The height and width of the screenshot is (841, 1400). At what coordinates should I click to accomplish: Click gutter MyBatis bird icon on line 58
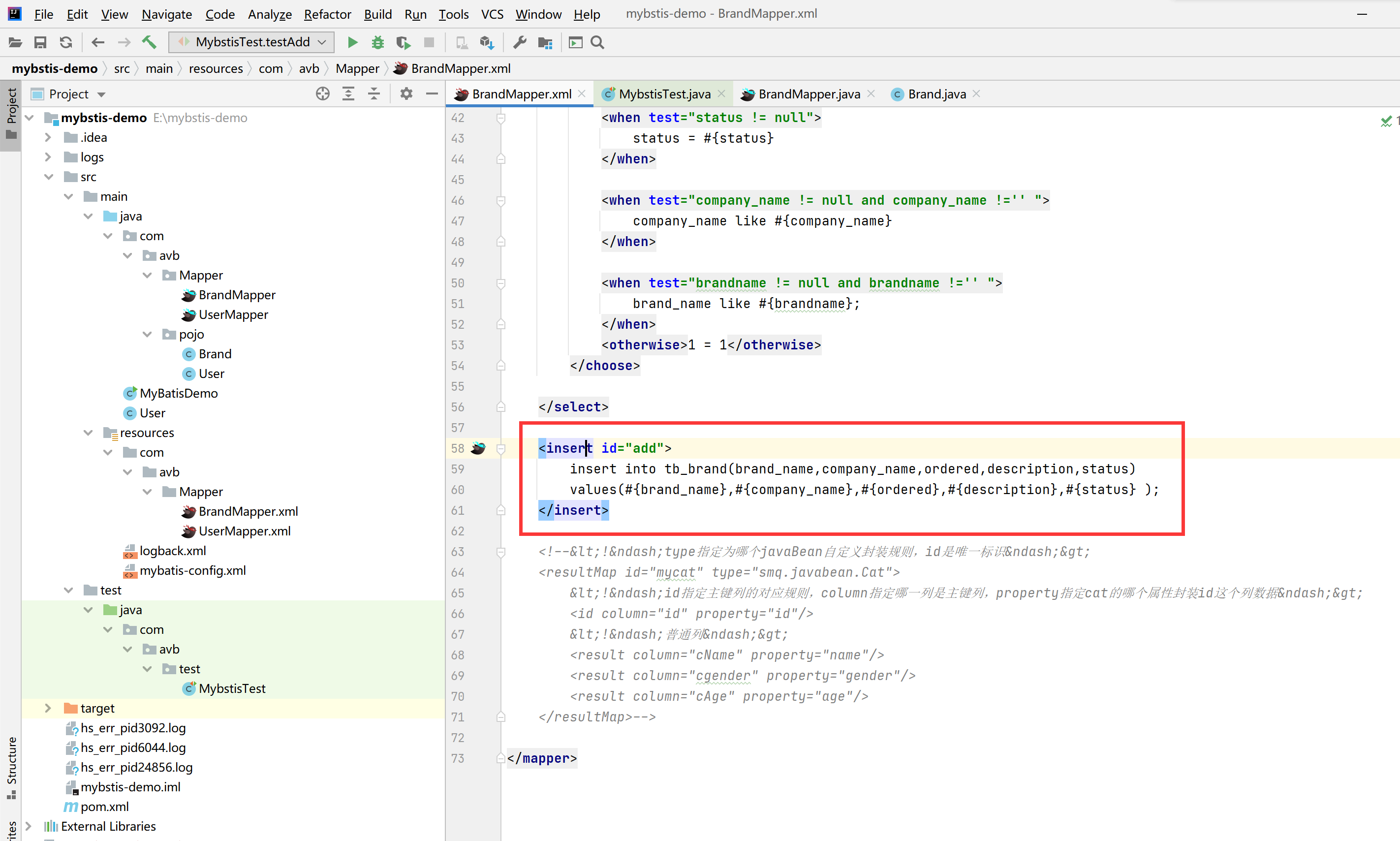(478, 448)
